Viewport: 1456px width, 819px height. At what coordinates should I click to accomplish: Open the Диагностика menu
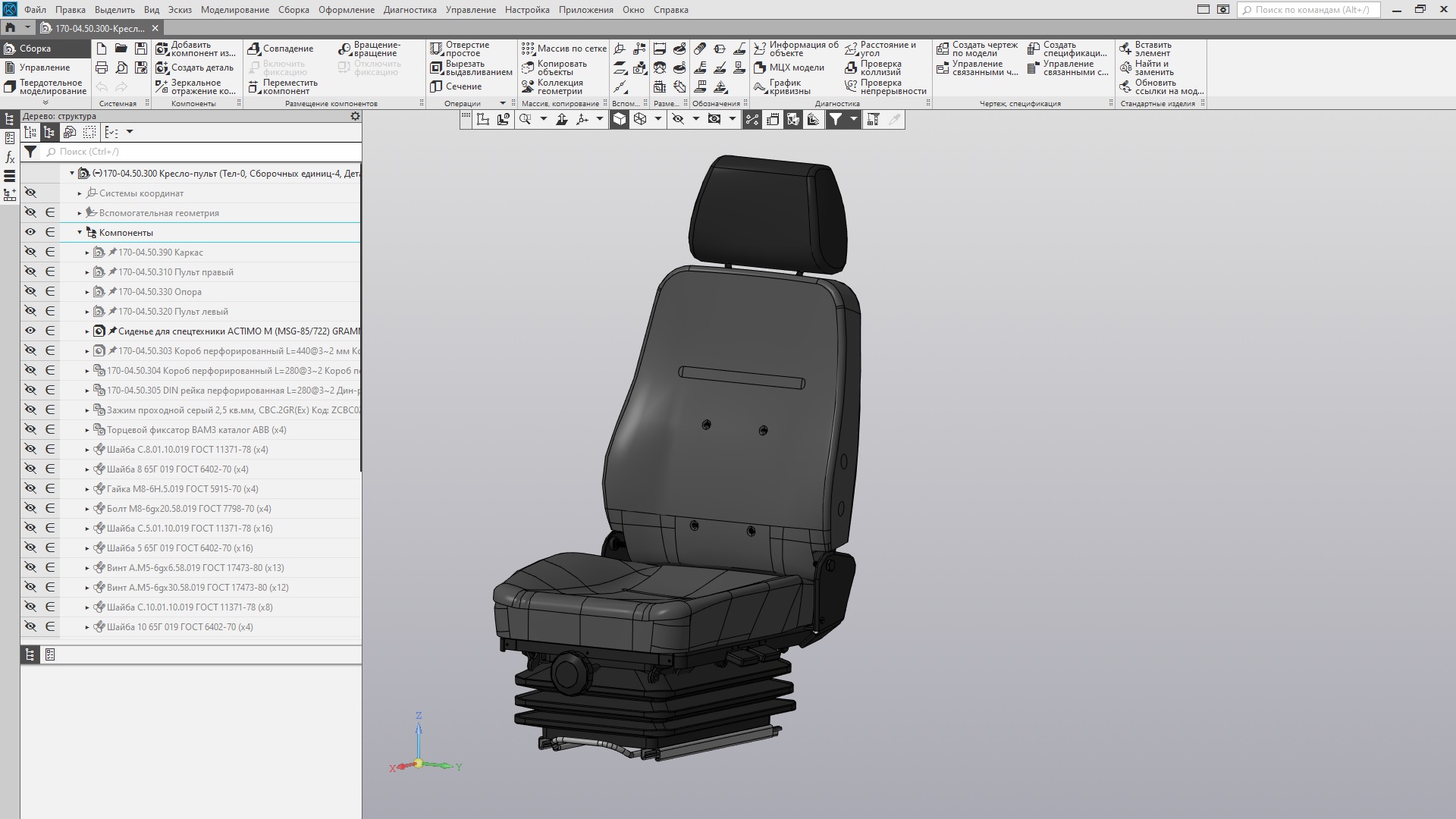click(409, 10)
